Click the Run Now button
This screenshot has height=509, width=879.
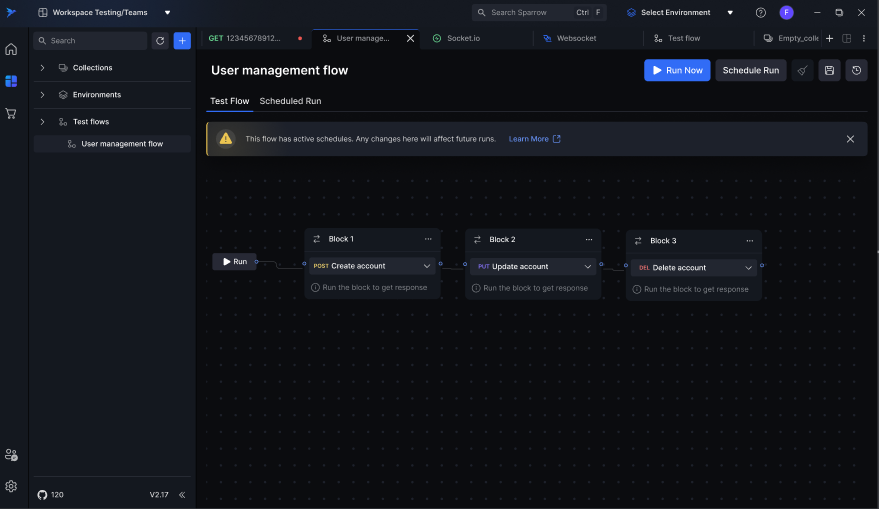(x=677, y=70)
